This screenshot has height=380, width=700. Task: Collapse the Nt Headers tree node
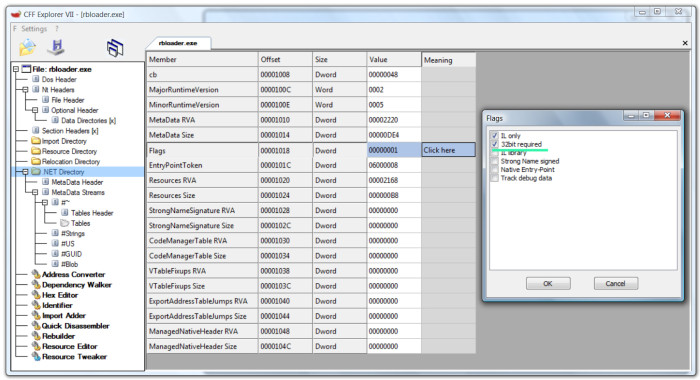25,90
